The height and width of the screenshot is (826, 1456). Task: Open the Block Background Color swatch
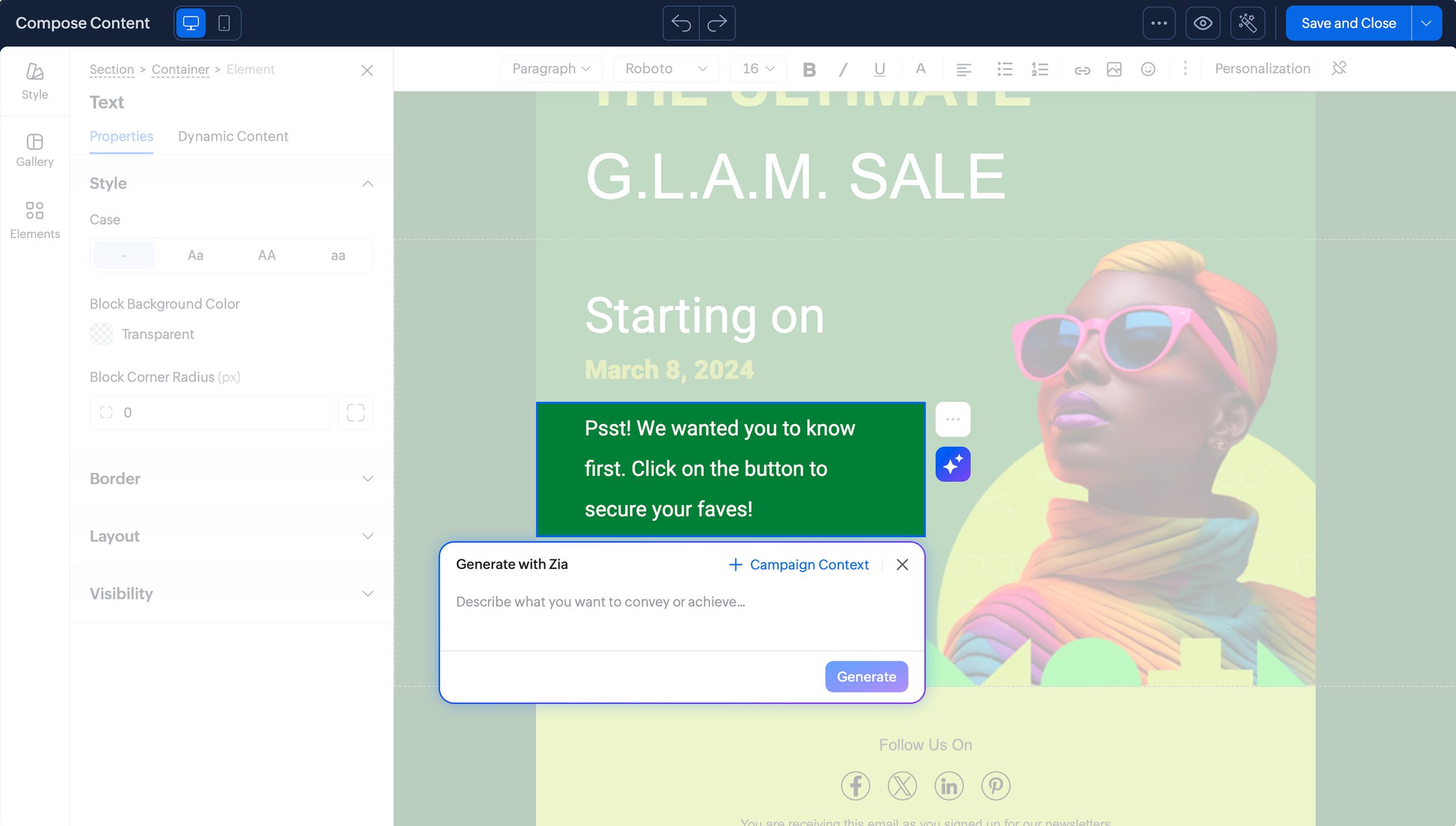click(101, 334)
